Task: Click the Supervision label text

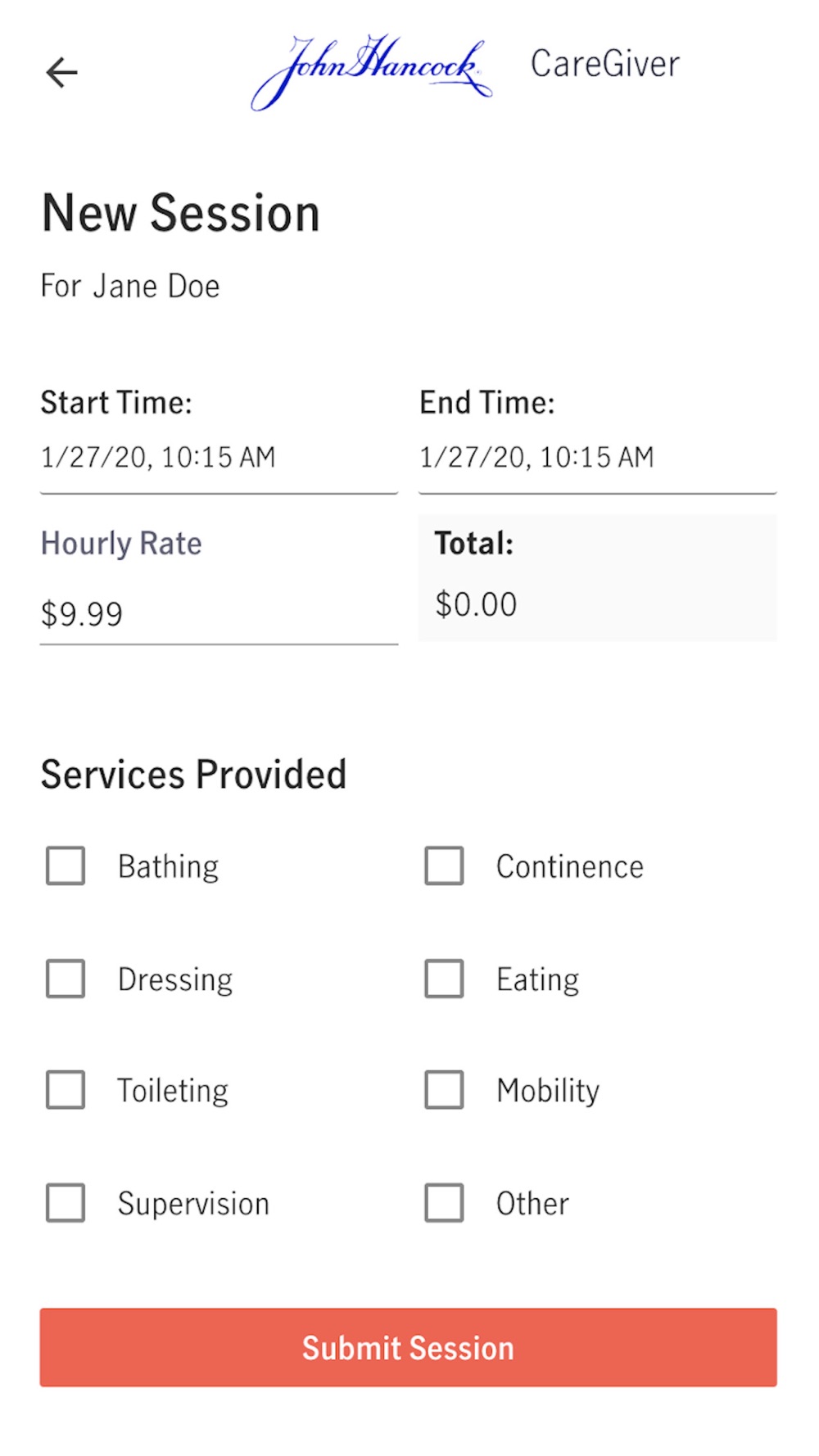Action: 193,1205
